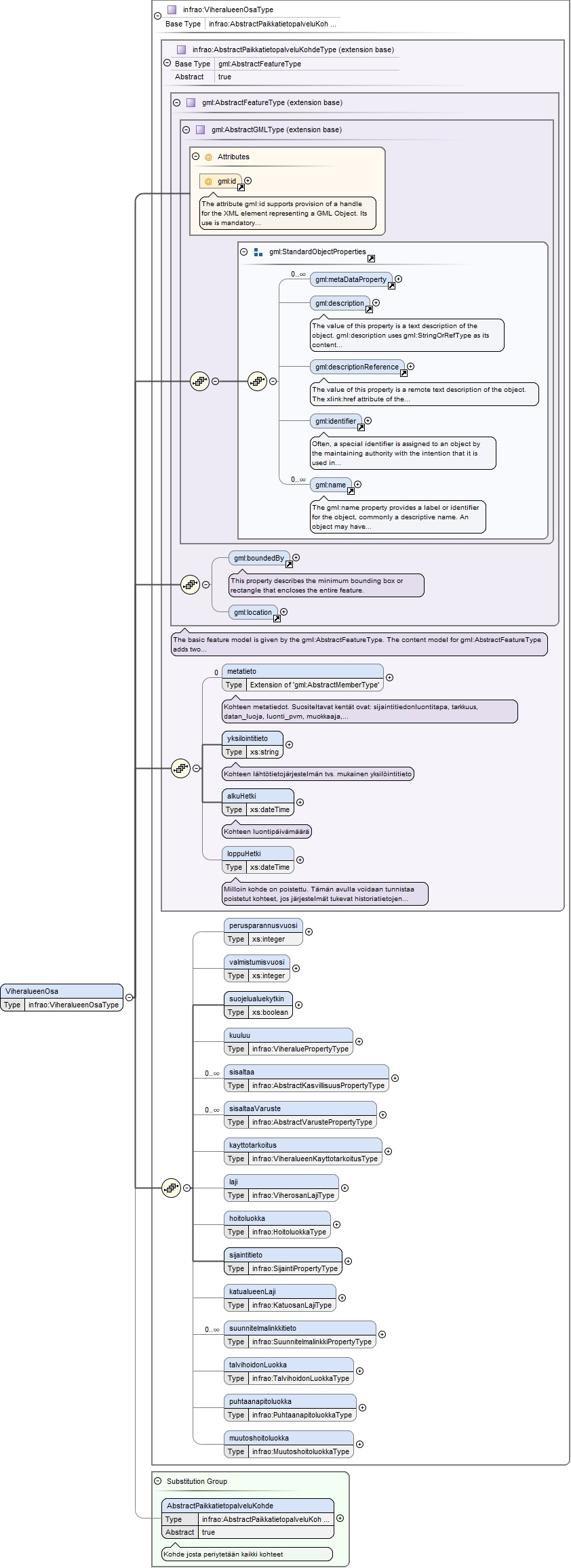Expand the sisaltaaVaruste element
571x1568 pixels.
pyautogui.click(x=382, y=1114)
